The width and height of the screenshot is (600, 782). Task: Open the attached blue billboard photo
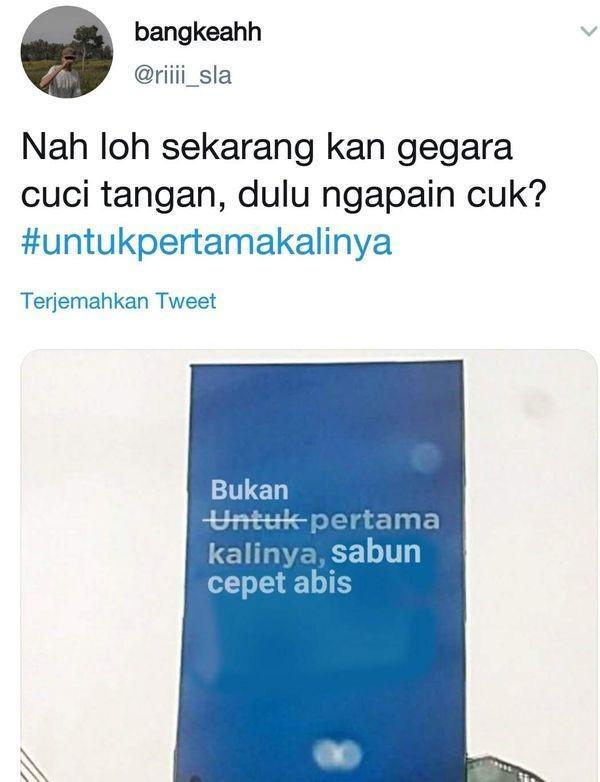309,566
